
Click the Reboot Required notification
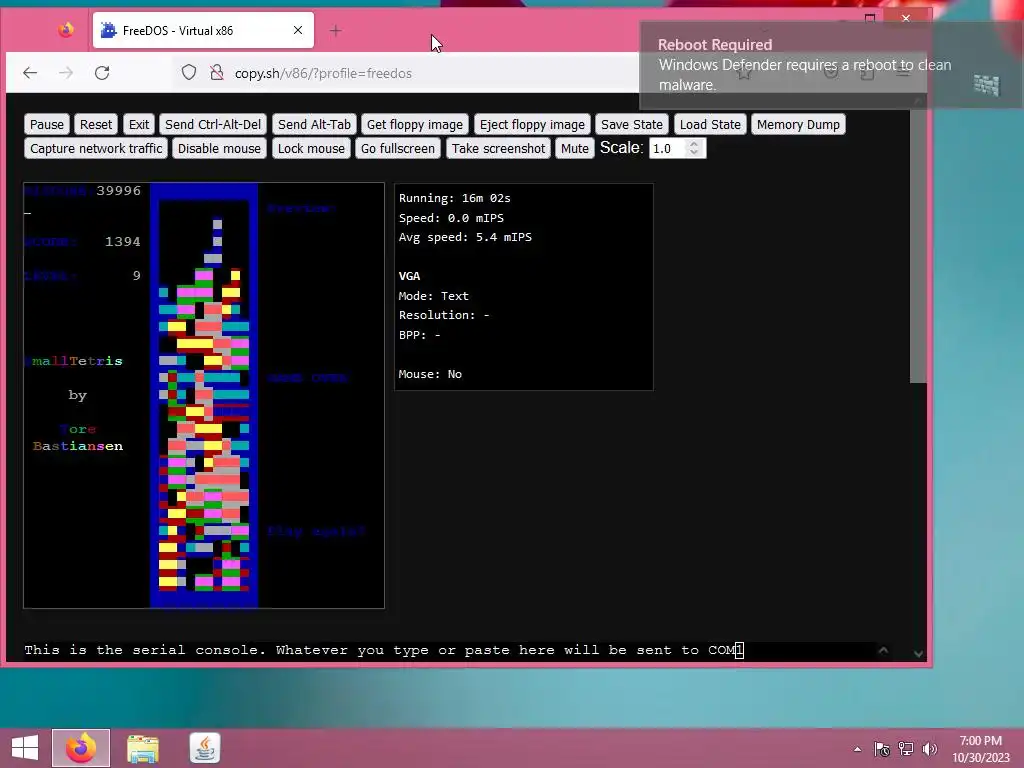[x=831, y=65]
